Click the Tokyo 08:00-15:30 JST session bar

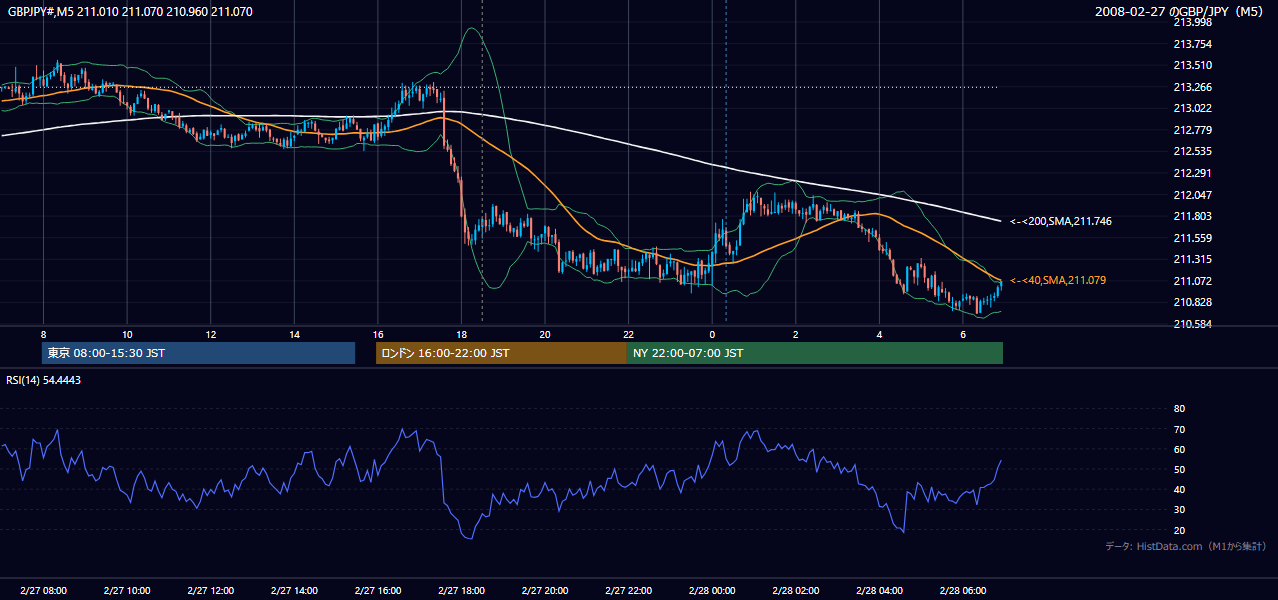click(x=198, y=353)
